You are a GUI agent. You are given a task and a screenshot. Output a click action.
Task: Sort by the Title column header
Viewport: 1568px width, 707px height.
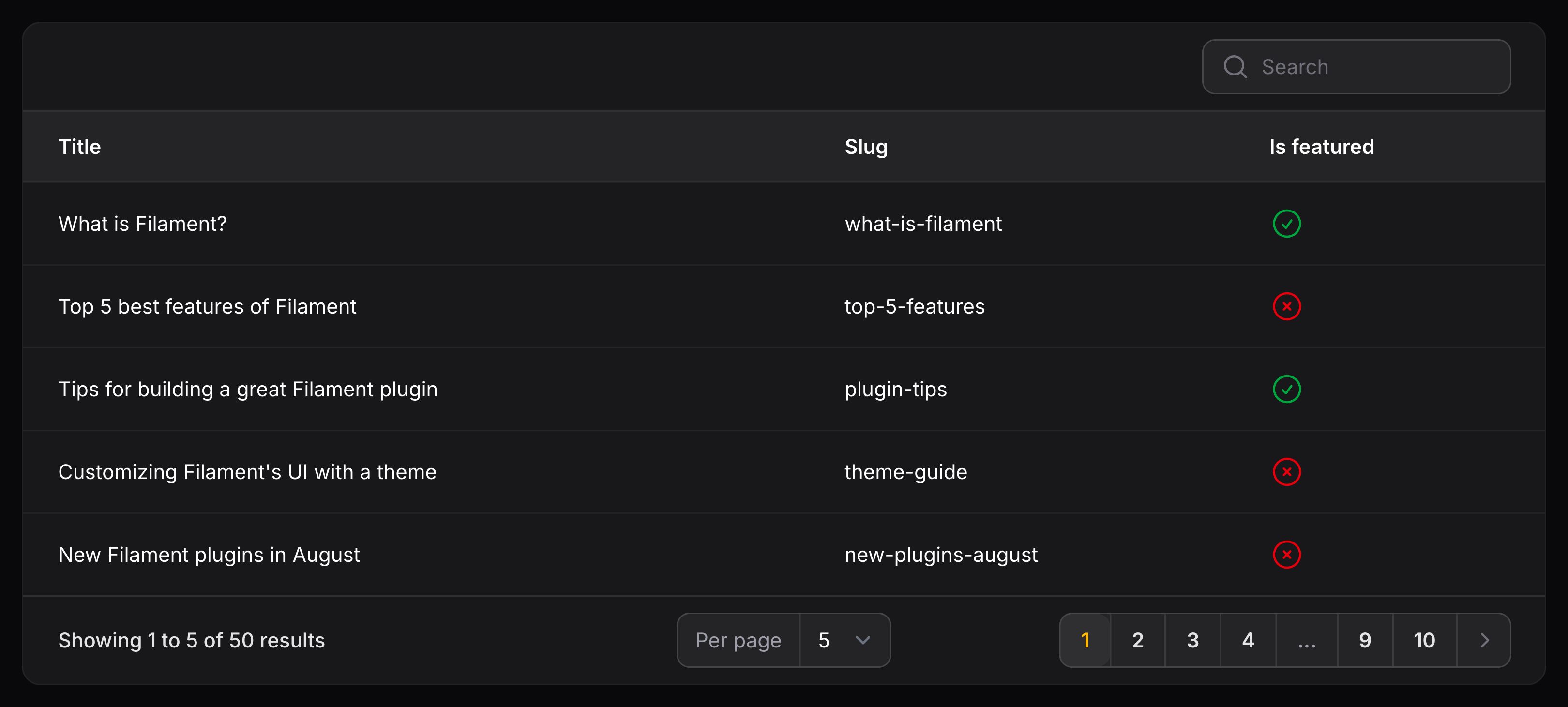80,146
